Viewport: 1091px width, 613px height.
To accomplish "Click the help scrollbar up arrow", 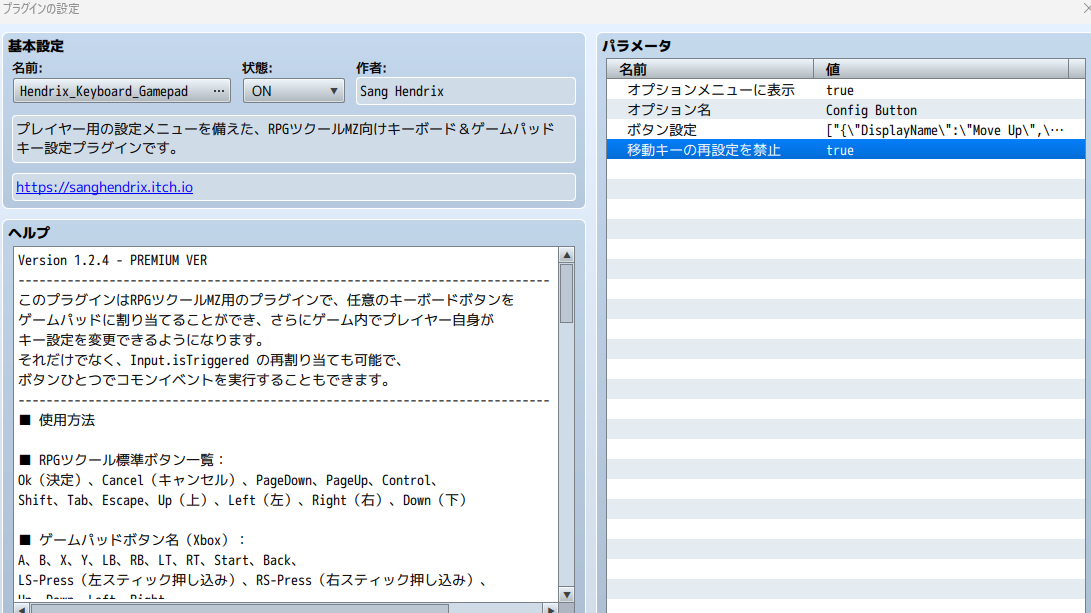I will (x=567, y=255).
